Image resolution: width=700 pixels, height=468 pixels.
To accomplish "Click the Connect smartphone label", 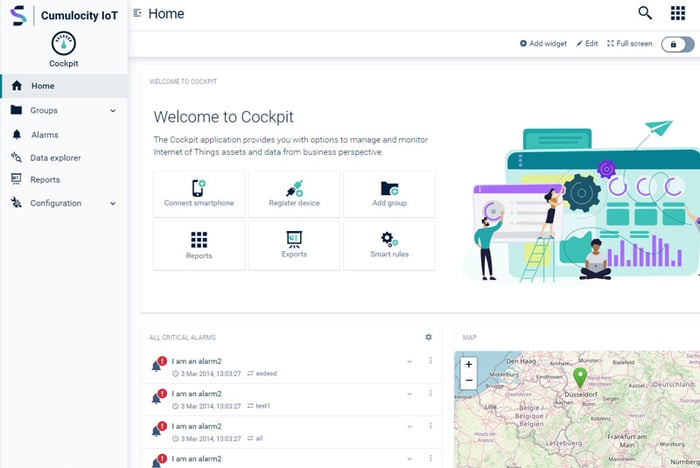I will click(199, 203).
